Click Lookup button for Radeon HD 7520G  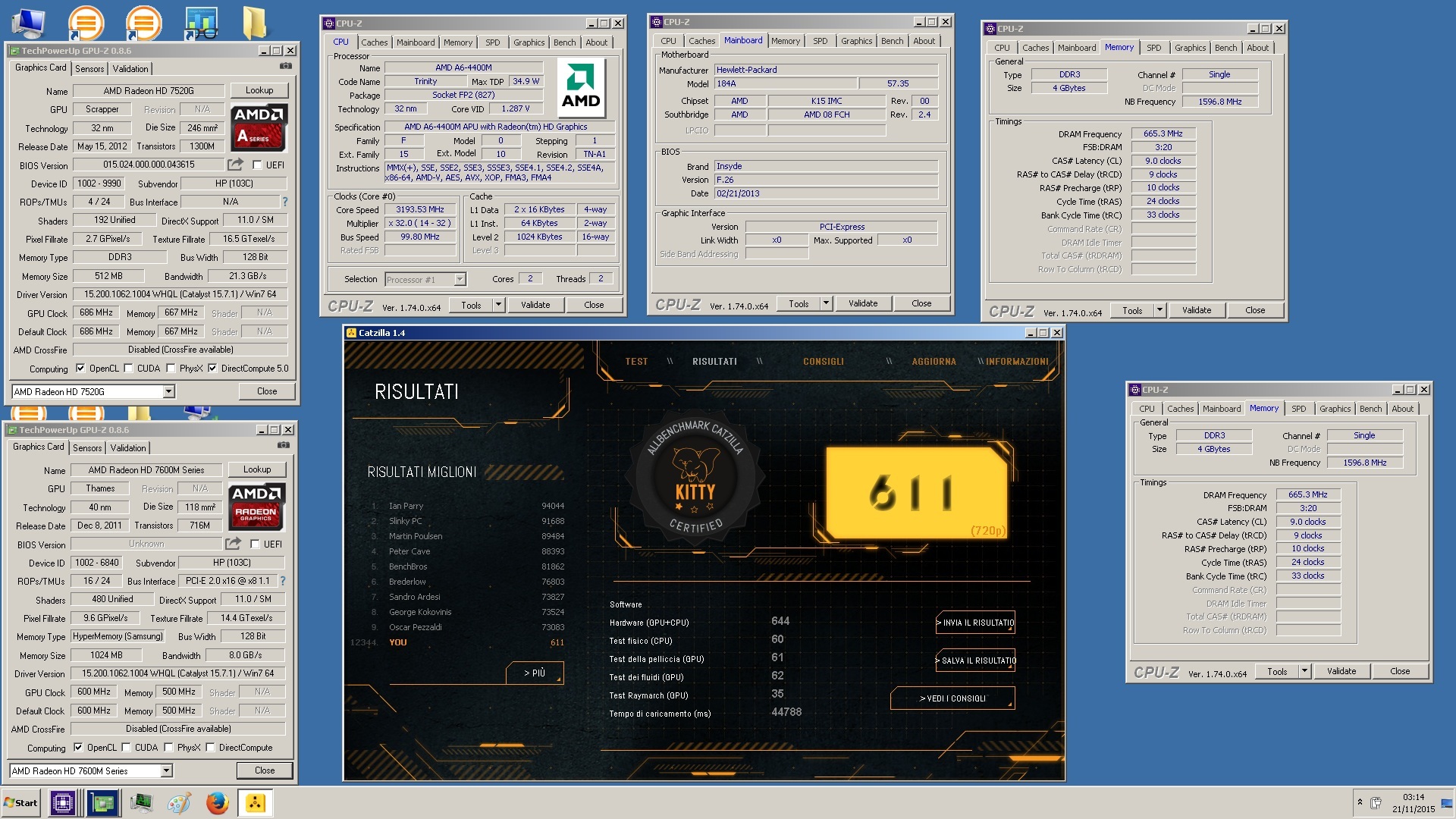tap(259, 90)
